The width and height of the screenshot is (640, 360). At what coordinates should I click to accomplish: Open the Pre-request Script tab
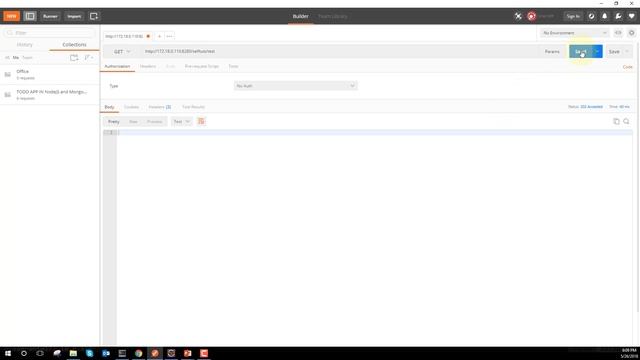(202, 66)
